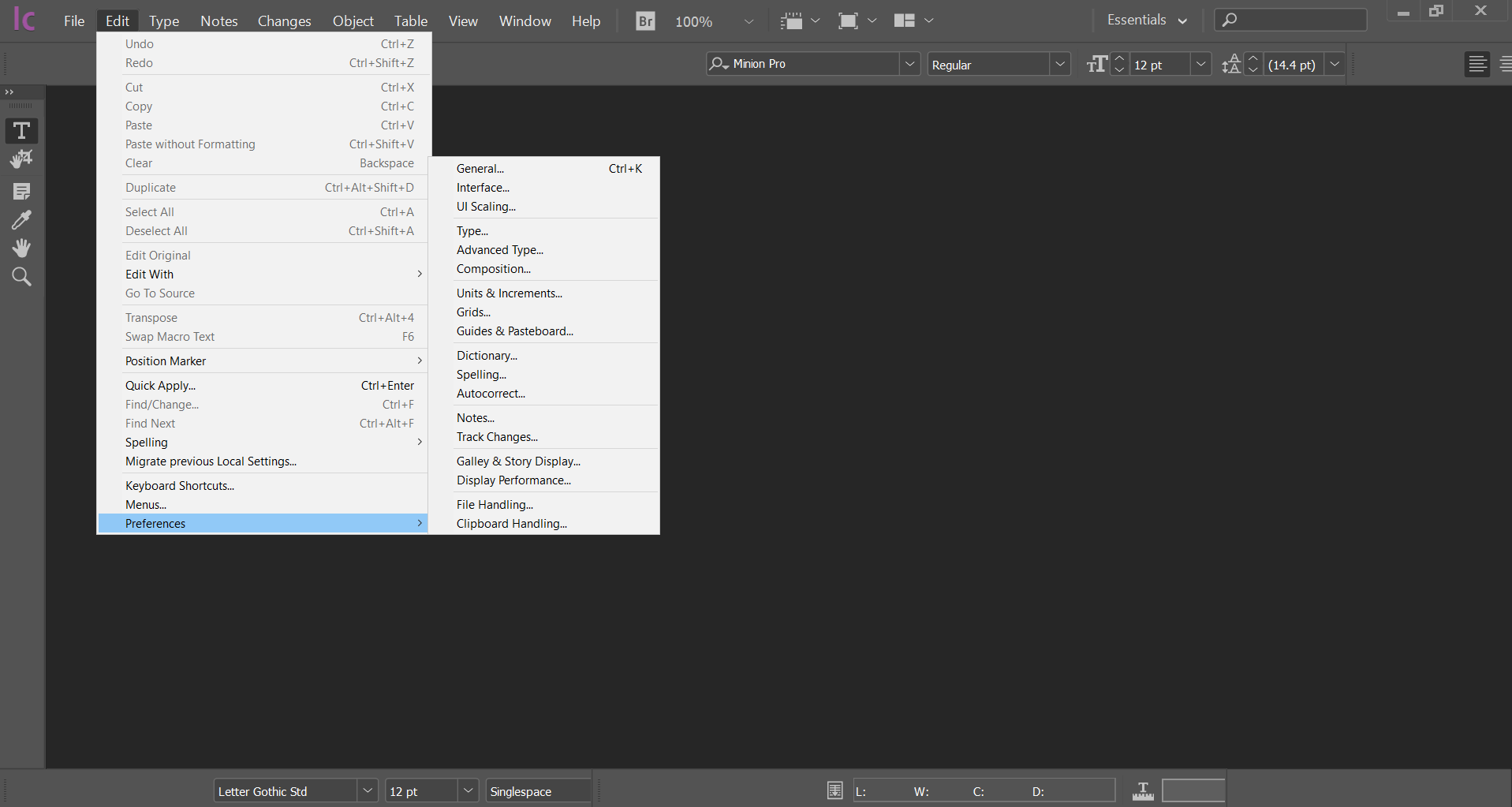Open the Regular font style dropdown
The height and width of the screenshot is (807, 1512).
coord(1060,64)
